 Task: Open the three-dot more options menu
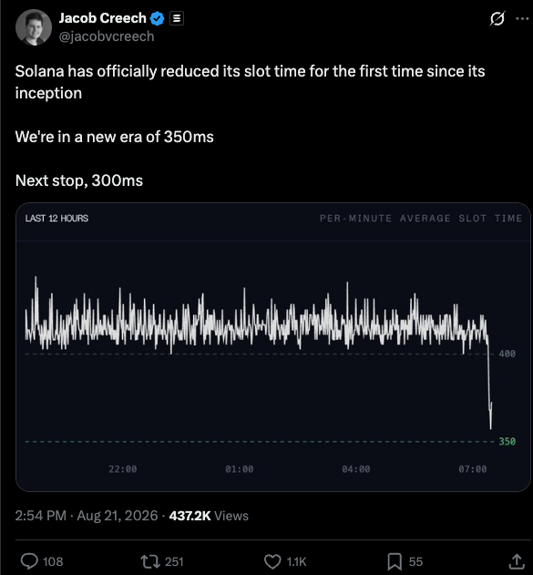coord(522,18)
